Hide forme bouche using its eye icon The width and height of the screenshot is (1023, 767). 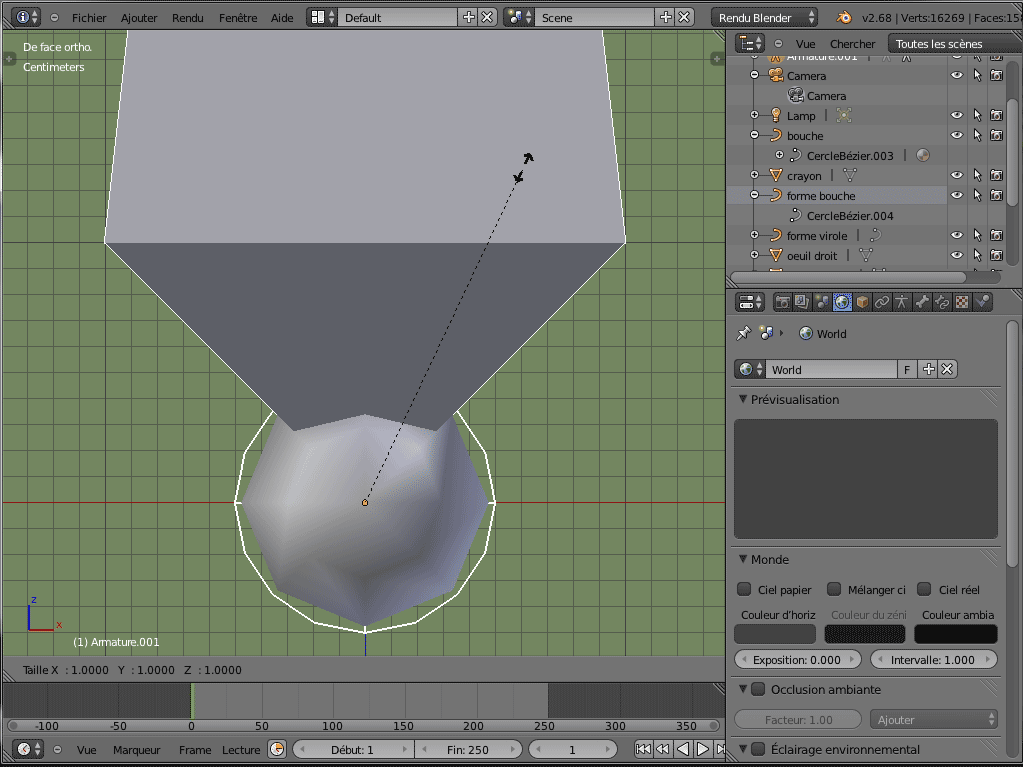957,196
